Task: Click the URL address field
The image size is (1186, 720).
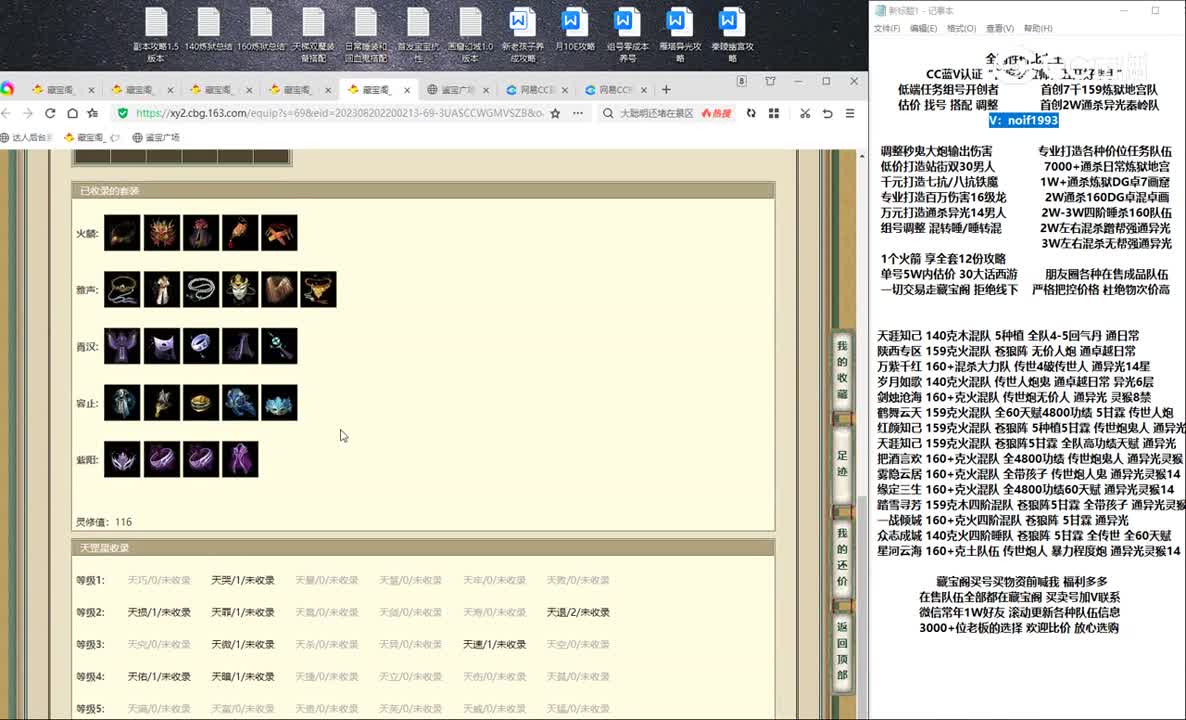Action: tap(339, 113)
